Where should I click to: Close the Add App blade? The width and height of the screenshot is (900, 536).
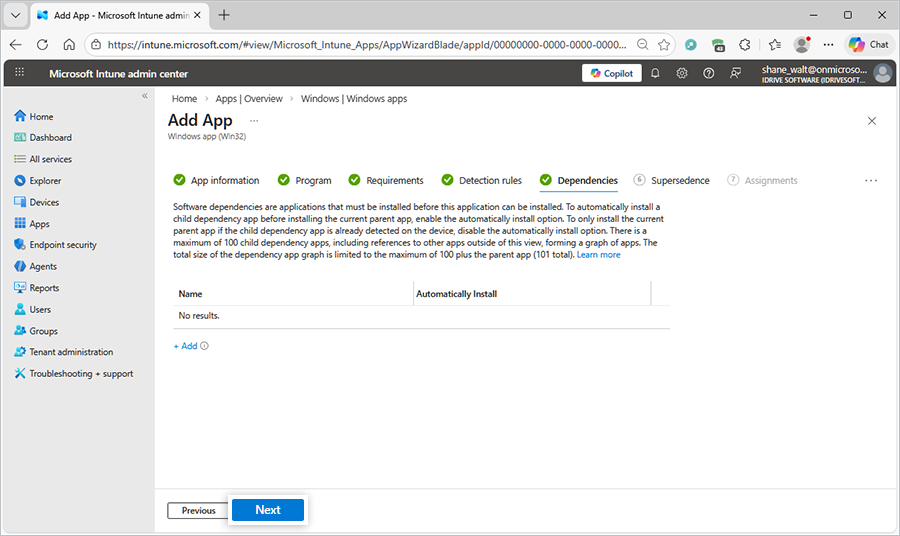tap(871, 121)
